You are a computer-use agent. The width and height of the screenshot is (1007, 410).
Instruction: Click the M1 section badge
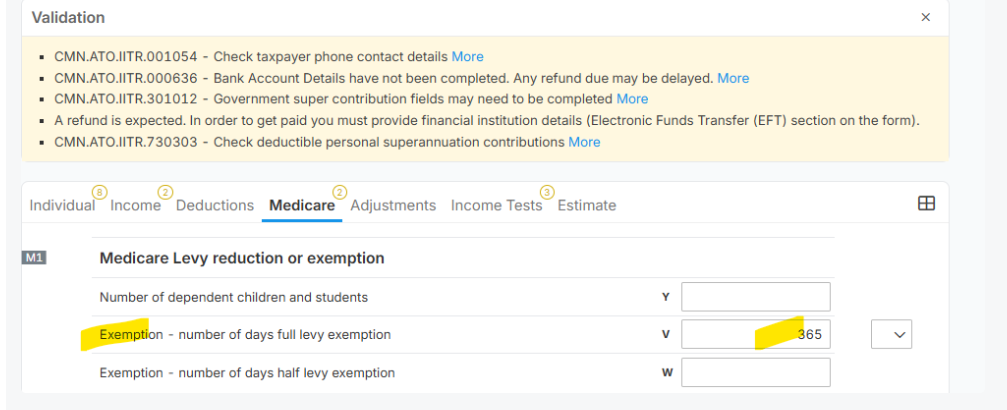click(x=35, y=258)
